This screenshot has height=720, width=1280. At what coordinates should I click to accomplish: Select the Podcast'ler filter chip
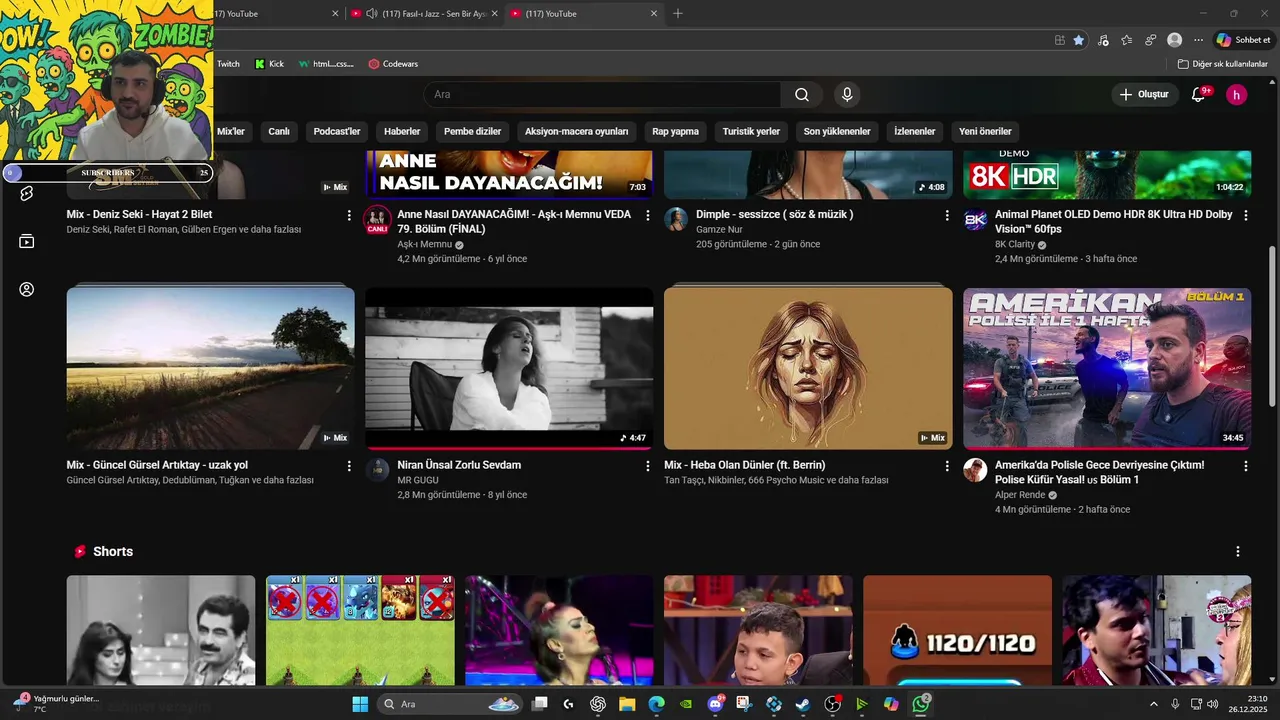[x=337, y=131]
